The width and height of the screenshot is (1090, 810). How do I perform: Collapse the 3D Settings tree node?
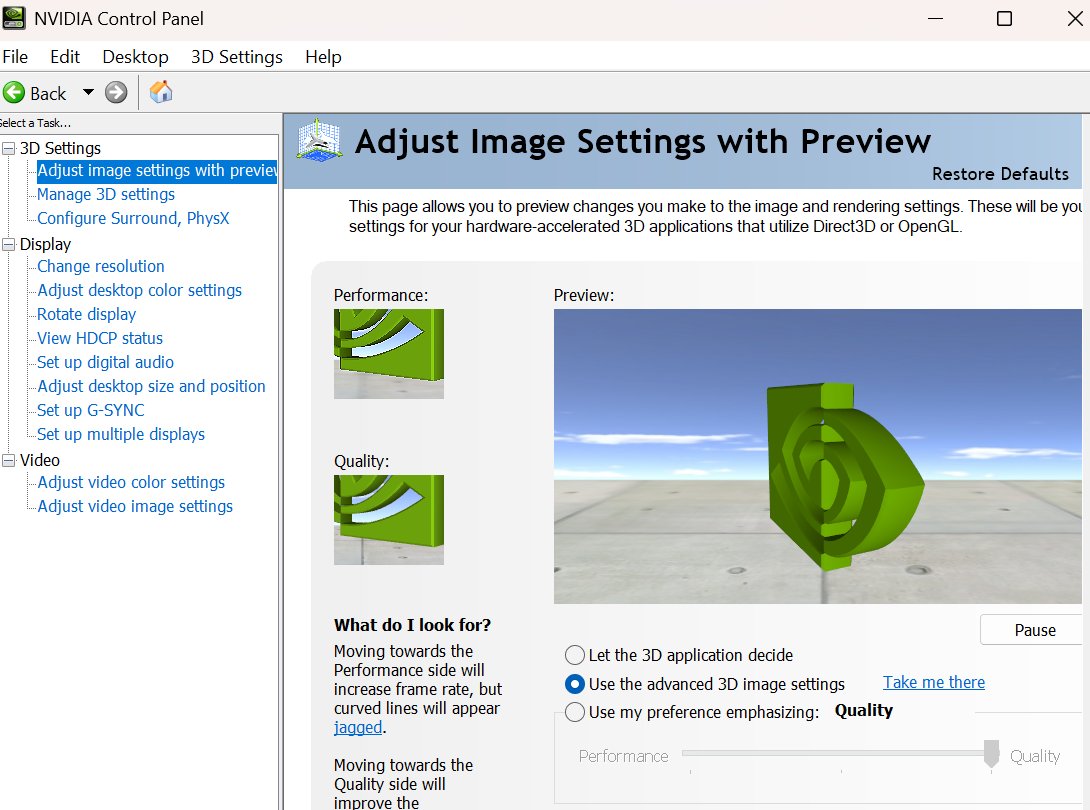tap(9, 148)
